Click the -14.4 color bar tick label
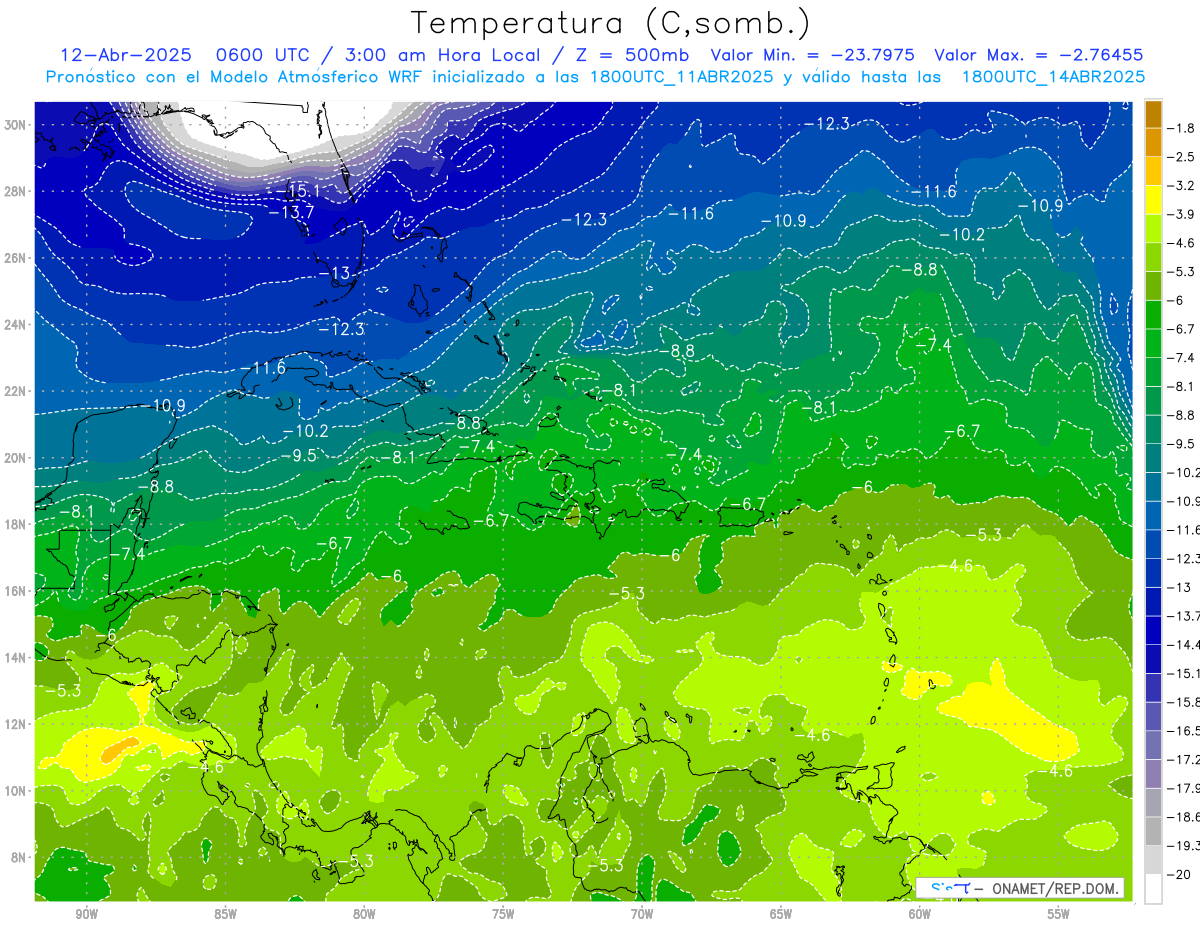1200x927 pixels. 1184,644
